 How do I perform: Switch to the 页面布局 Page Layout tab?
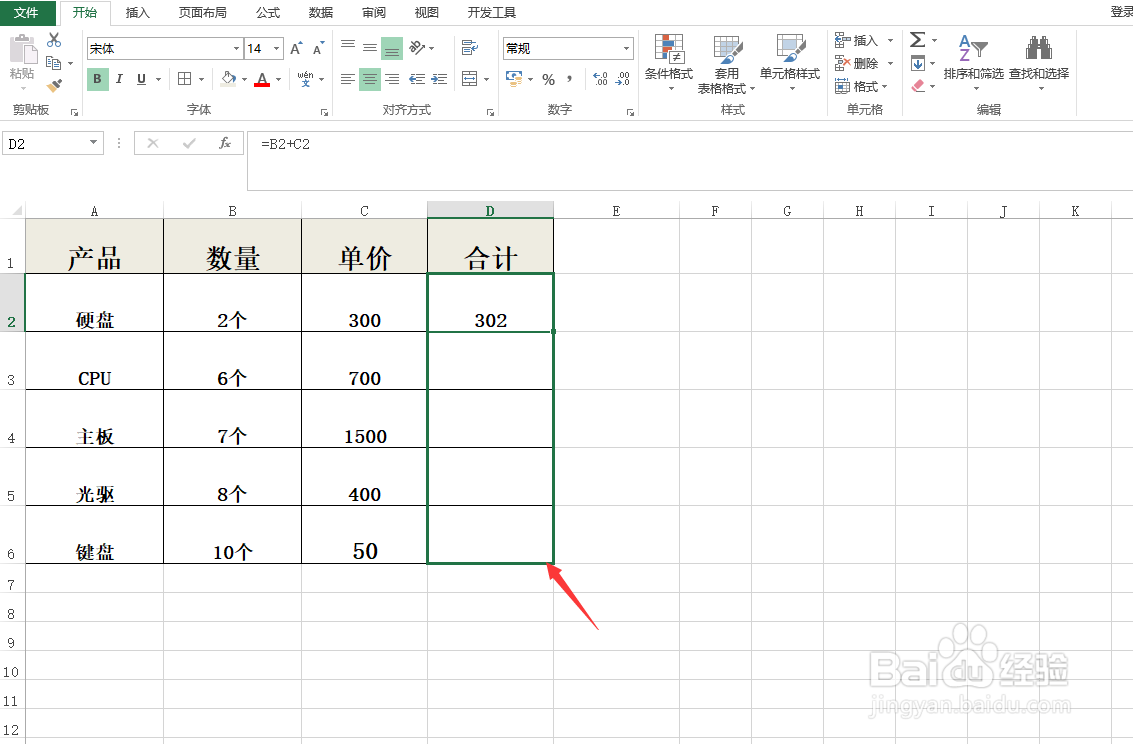click(202, 12)
